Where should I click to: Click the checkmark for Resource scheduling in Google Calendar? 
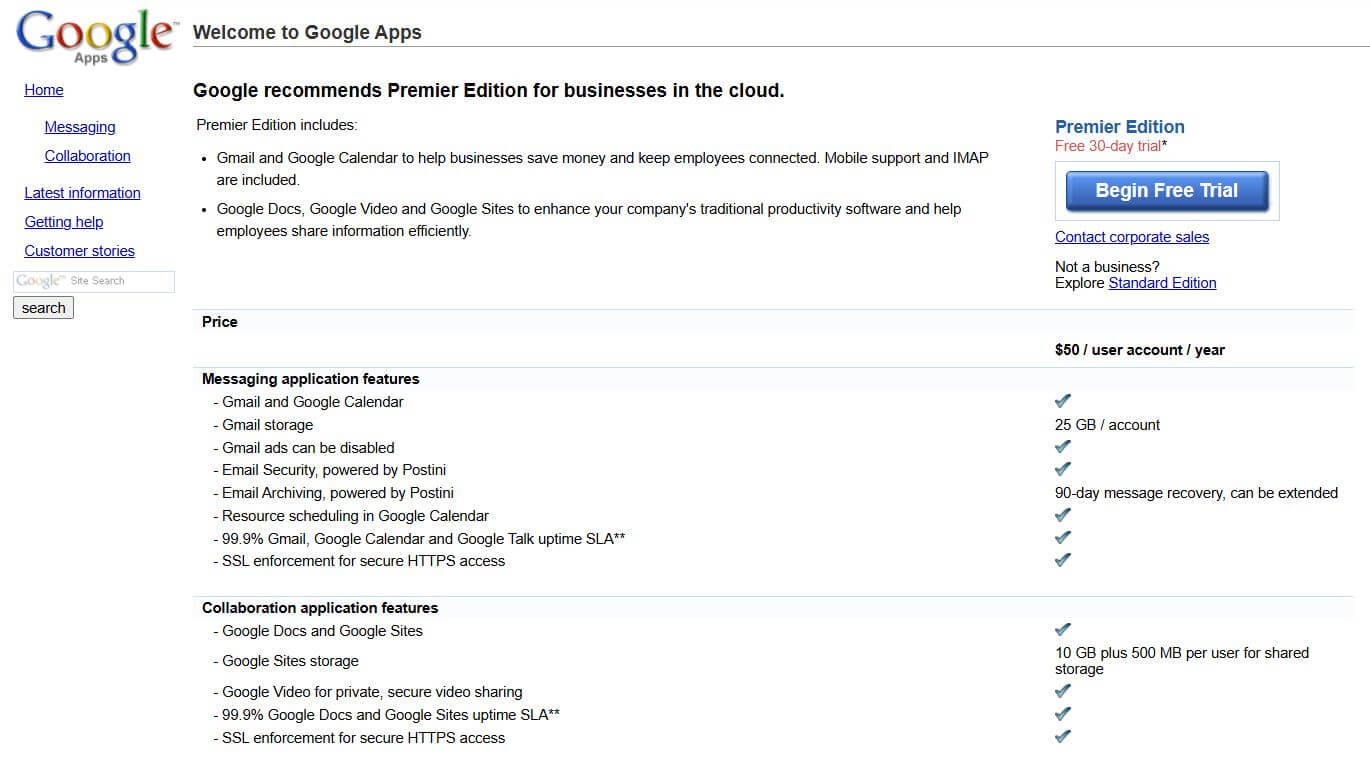1062,514
